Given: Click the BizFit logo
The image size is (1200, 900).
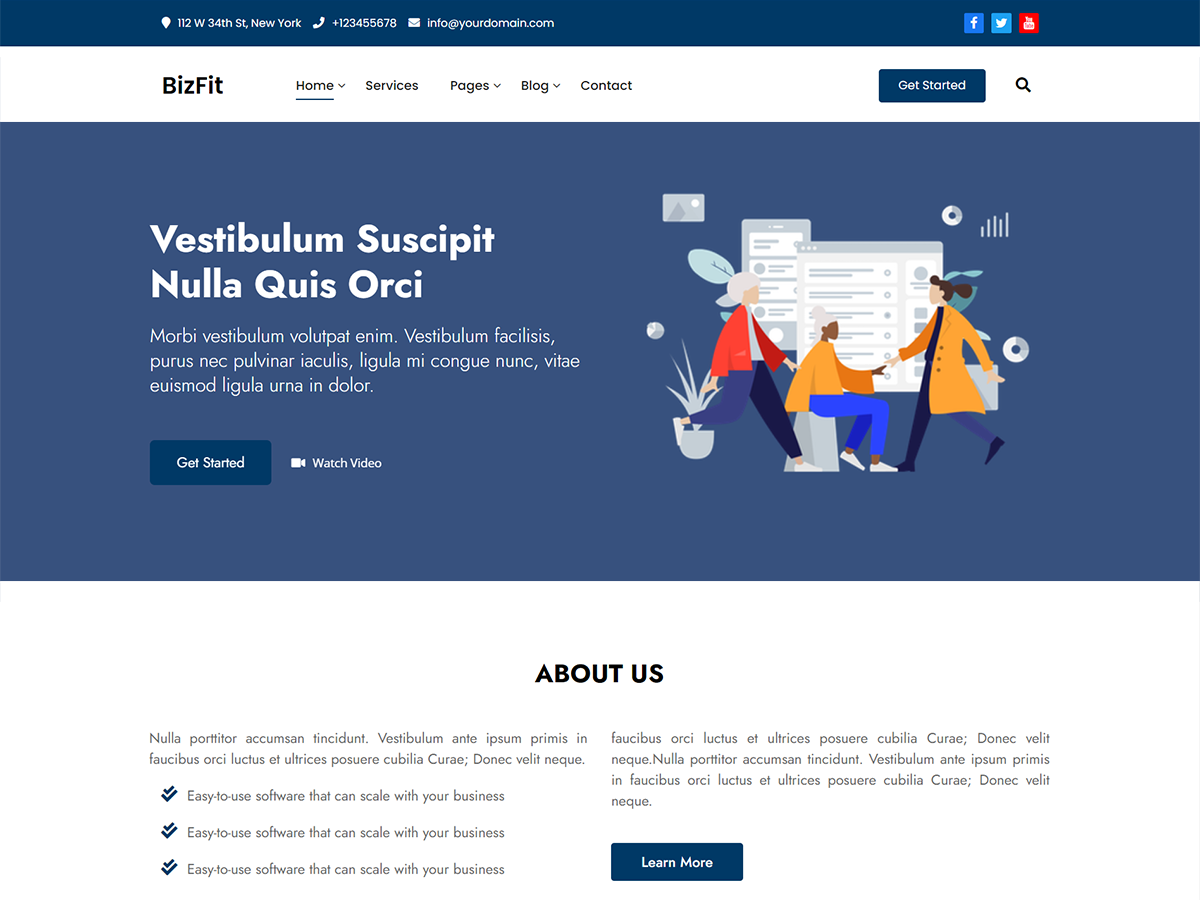Looking at the screenshot, I should (x=192, y=85).
